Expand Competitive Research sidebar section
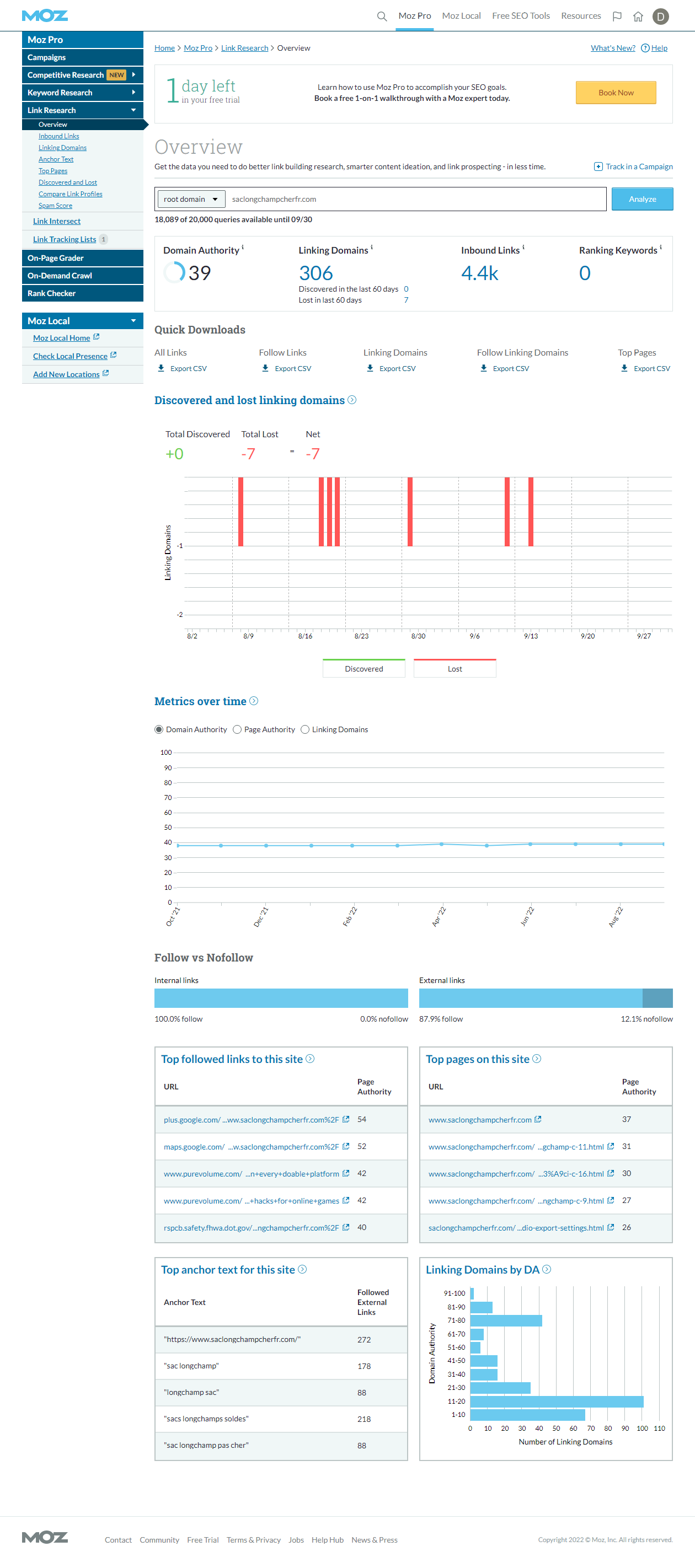This screenshot has height=1568, width=695. click(133, 74)
